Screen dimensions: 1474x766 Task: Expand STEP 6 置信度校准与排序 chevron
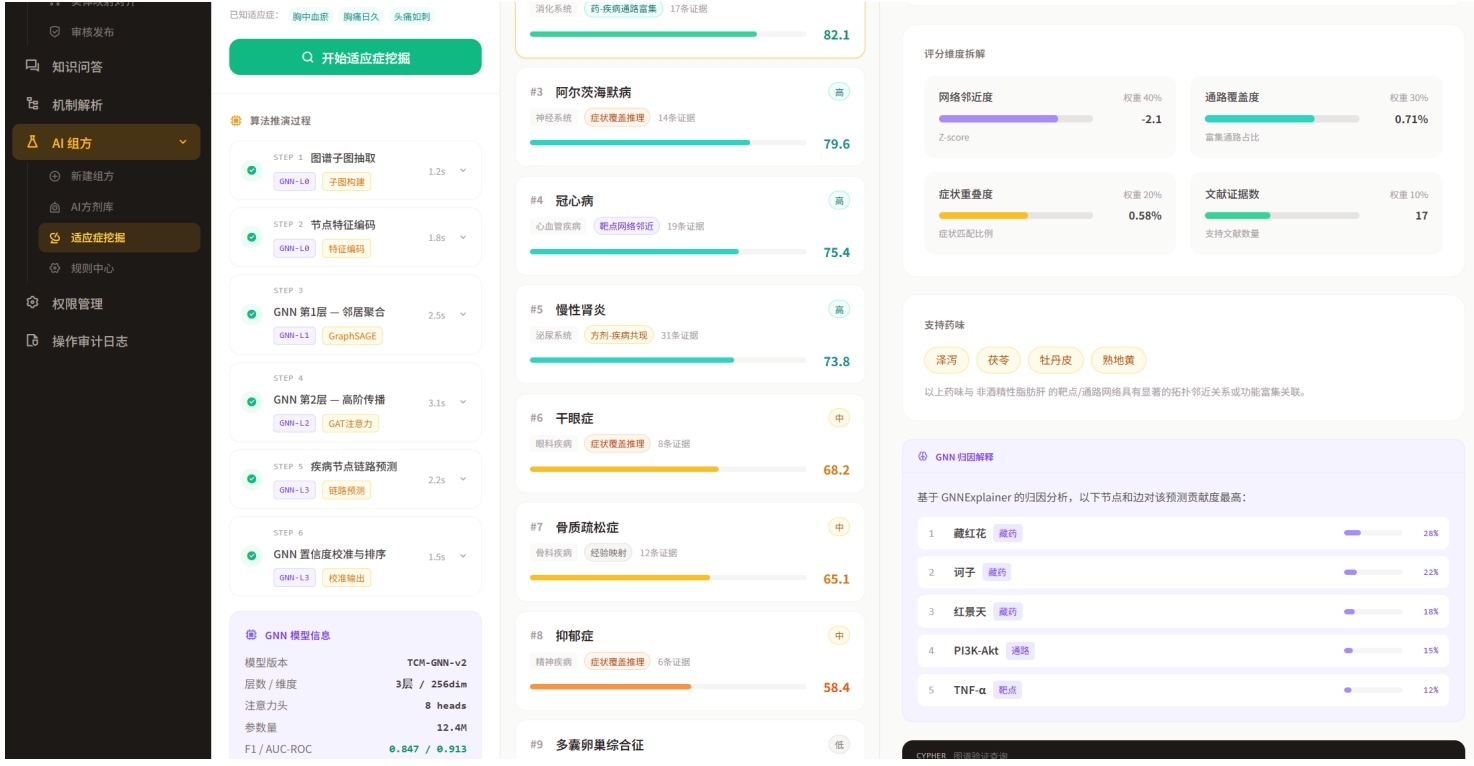coord(463,556)
